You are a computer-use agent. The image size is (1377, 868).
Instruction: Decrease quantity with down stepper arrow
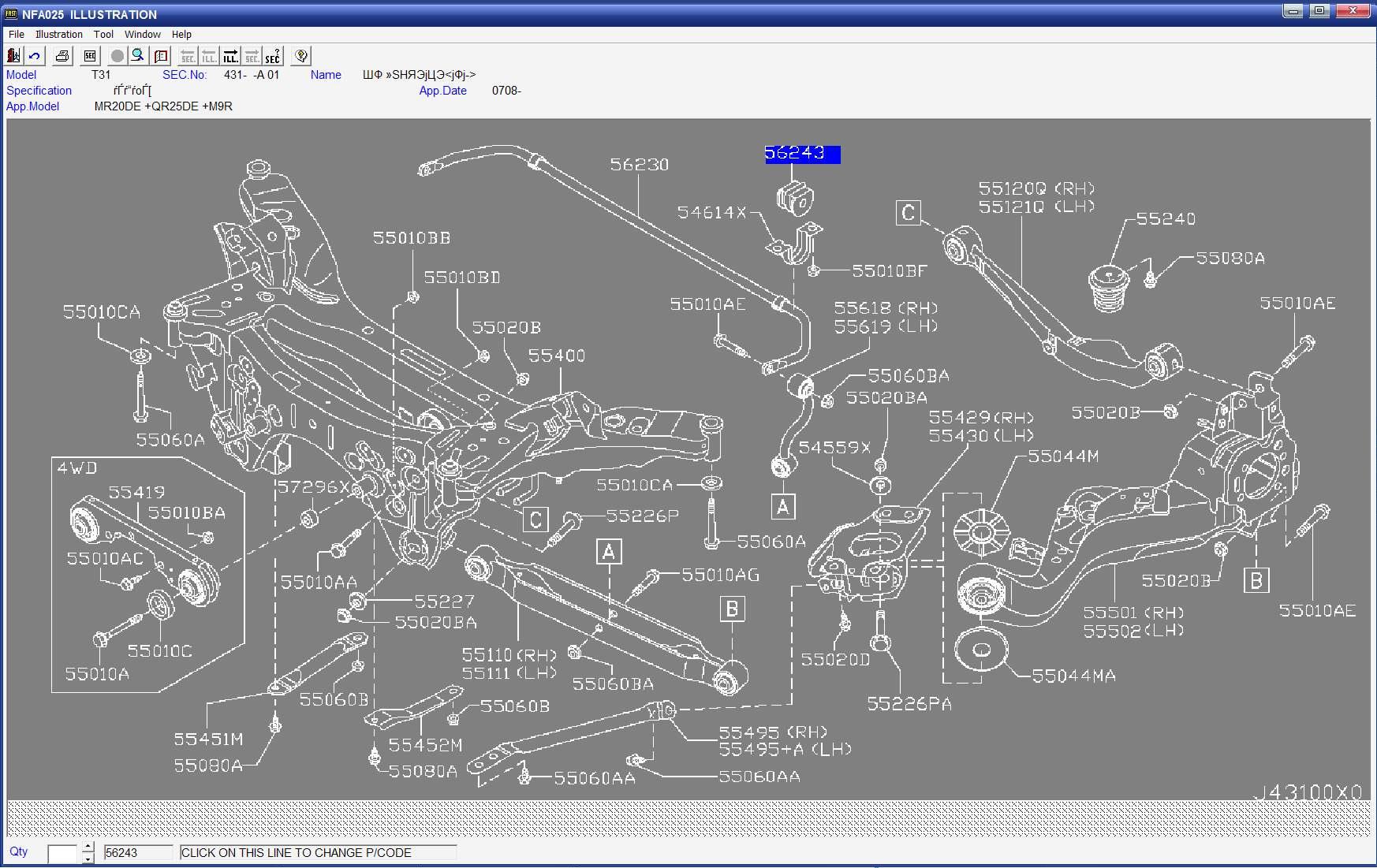point(88,859)
